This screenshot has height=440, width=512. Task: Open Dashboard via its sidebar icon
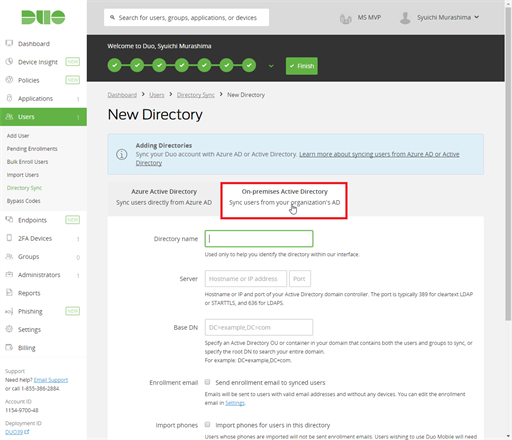point(9,43)
